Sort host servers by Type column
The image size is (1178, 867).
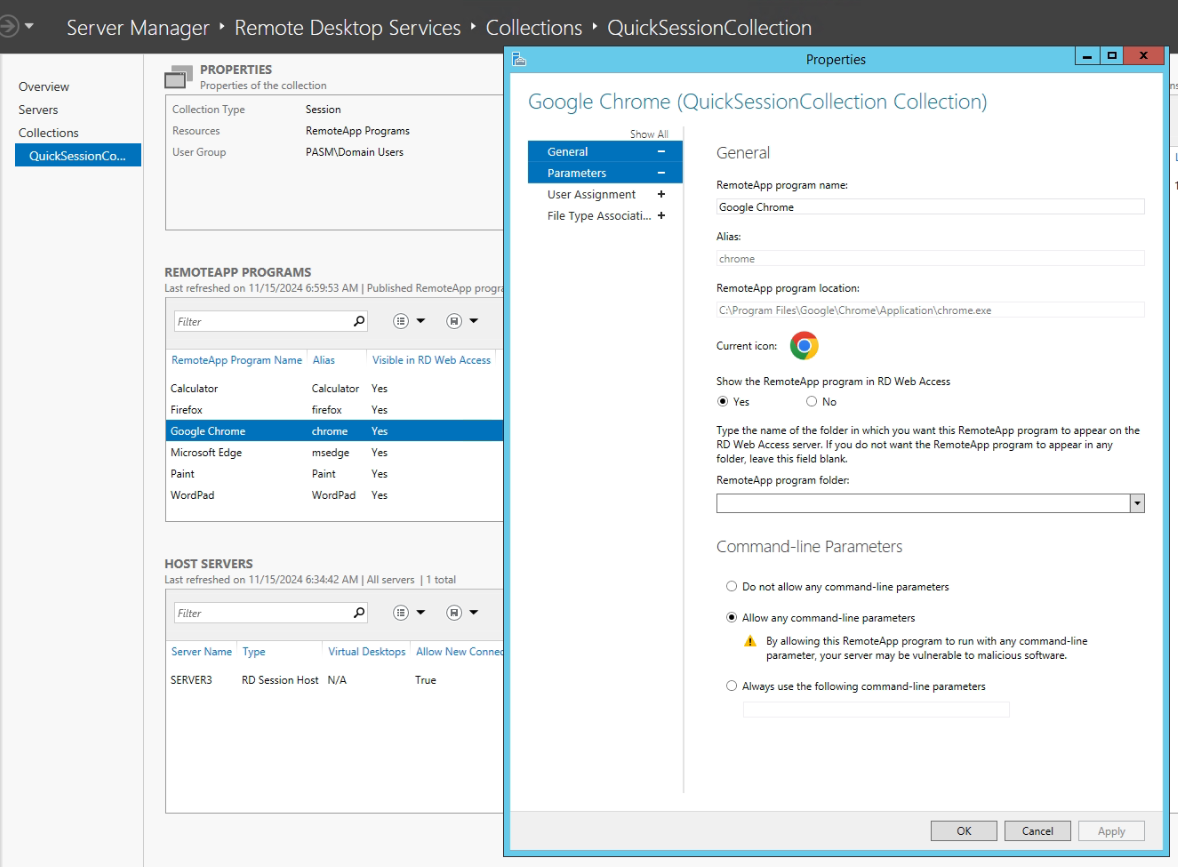(x=254, y=652)
